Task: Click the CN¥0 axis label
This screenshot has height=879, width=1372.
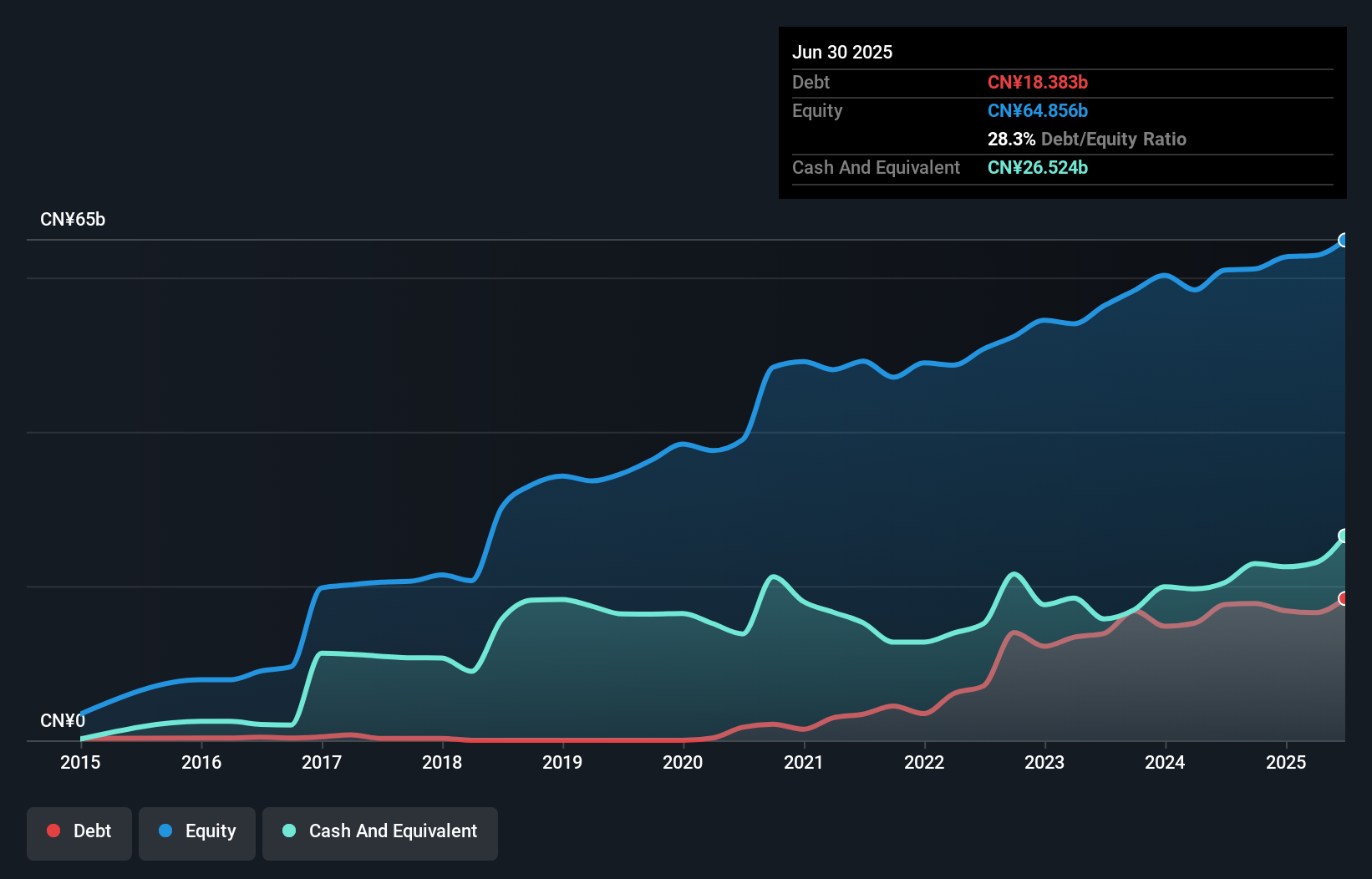Action: coord(62,719)
